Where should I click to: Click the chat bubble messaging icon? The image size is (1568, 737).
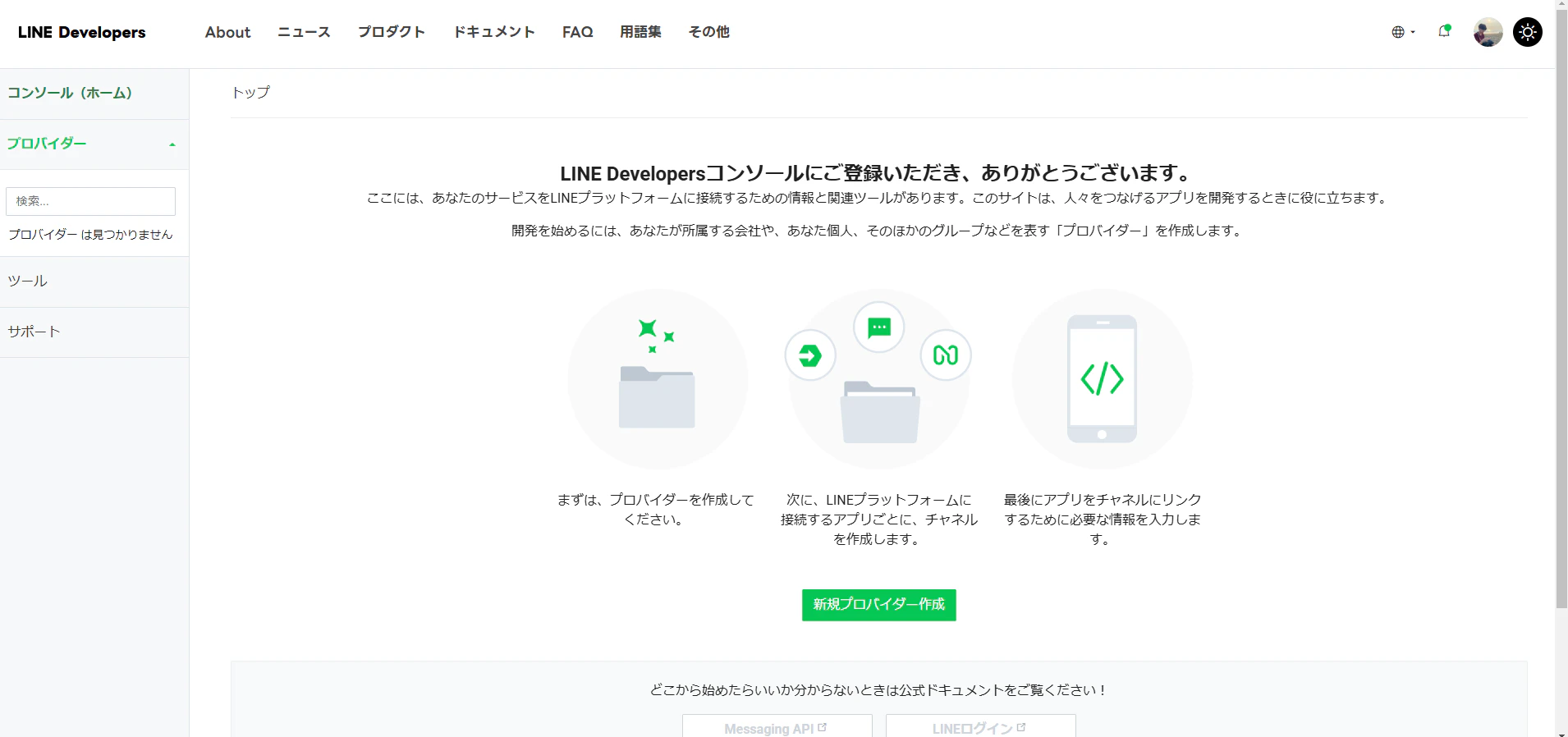(879, 327)
